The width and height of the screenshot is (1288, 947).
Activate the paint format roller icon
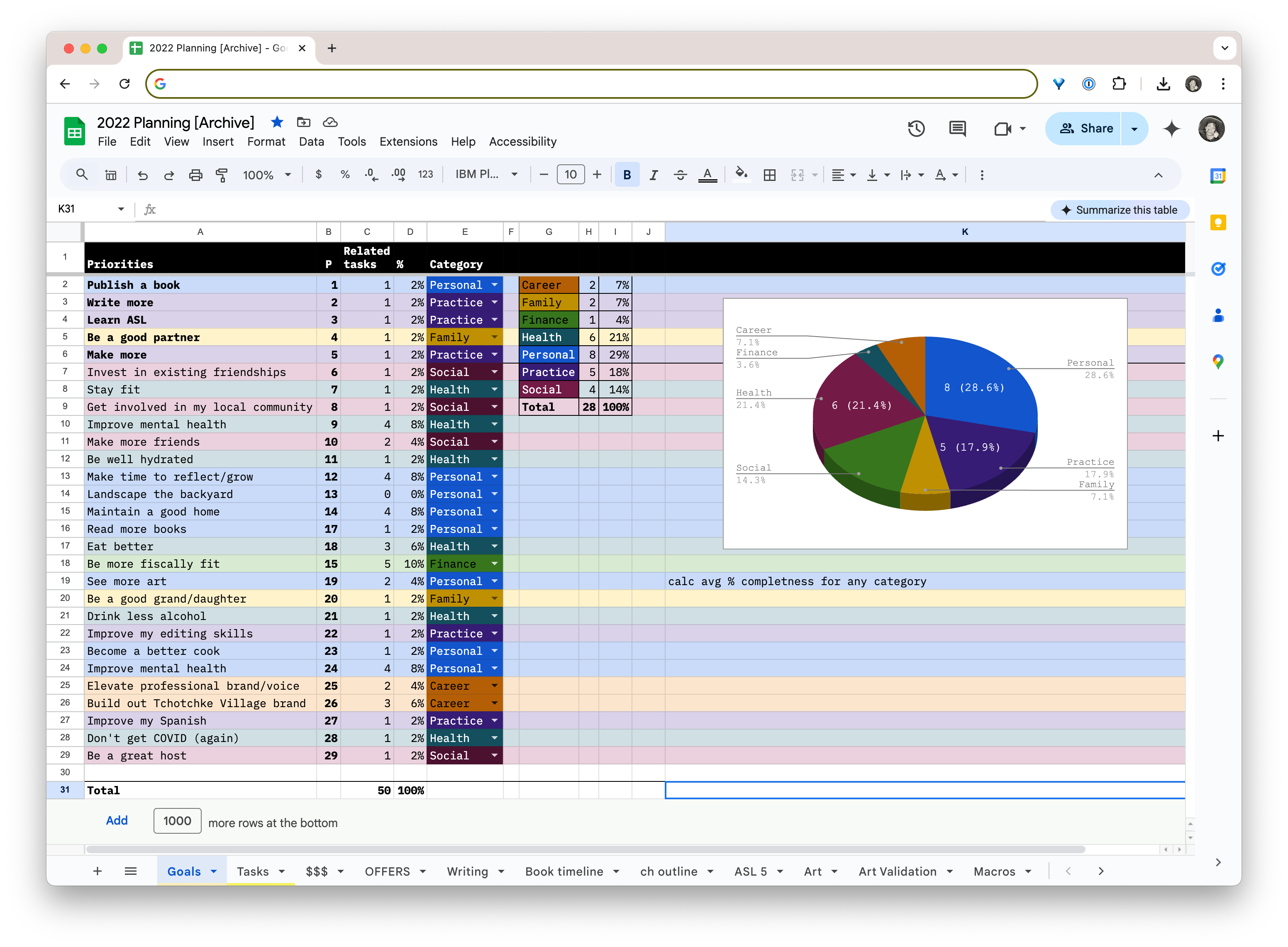[222, 175]
